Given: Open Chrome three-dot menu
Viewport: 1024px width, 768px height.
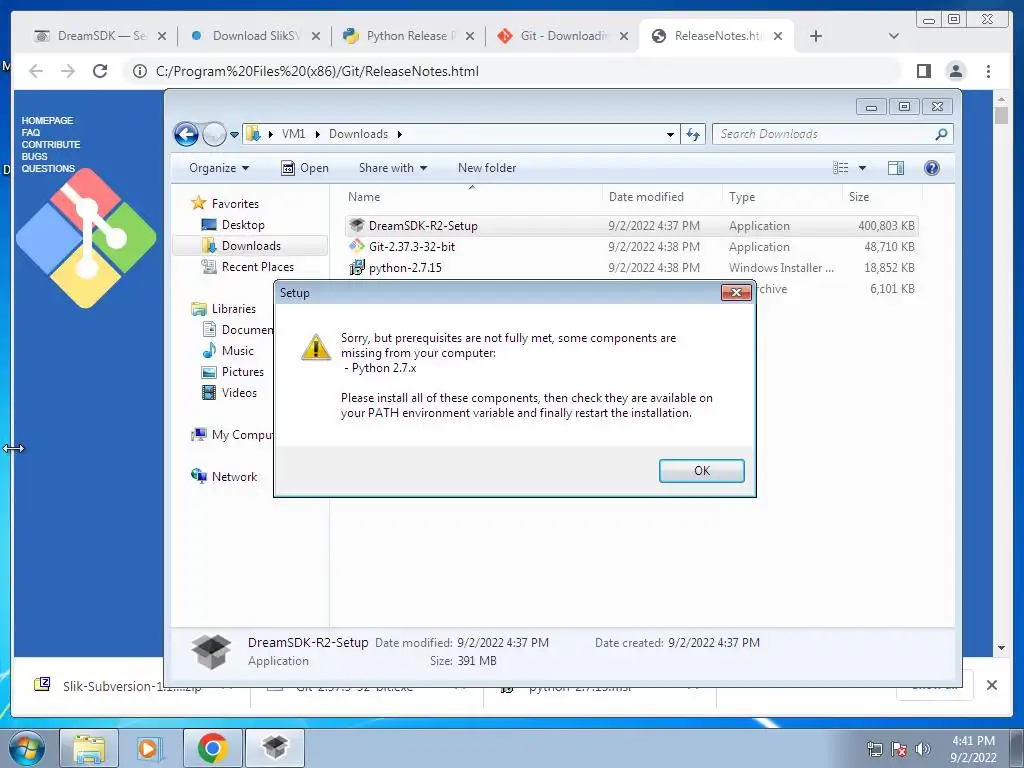Looking at the screenshot, I should pyautogui.click(x=988, y=71).
